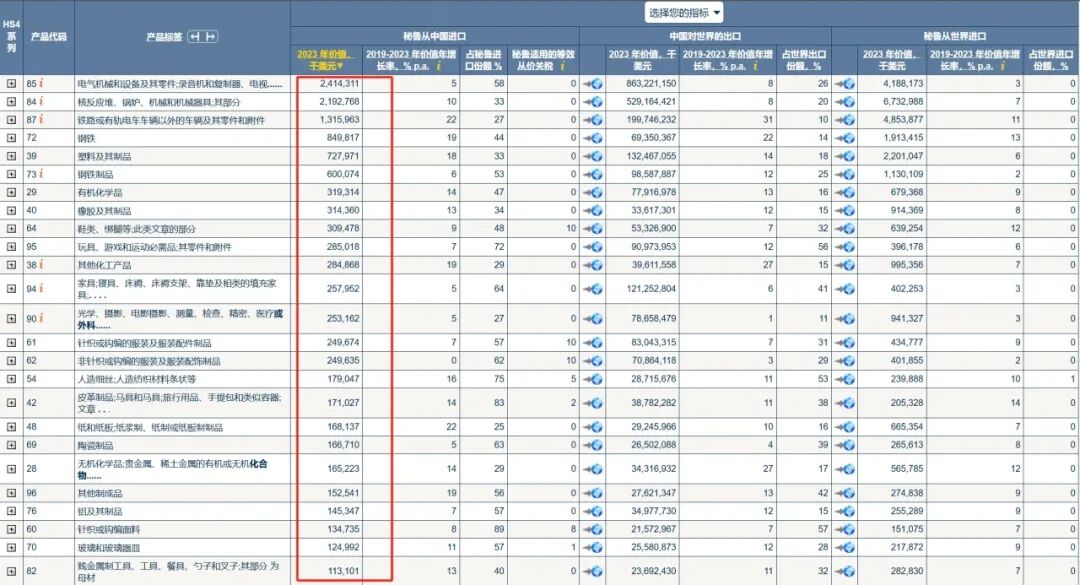1080x585 pixels.
Task: Expand HS row 61 with plus box
Action: 12,342
